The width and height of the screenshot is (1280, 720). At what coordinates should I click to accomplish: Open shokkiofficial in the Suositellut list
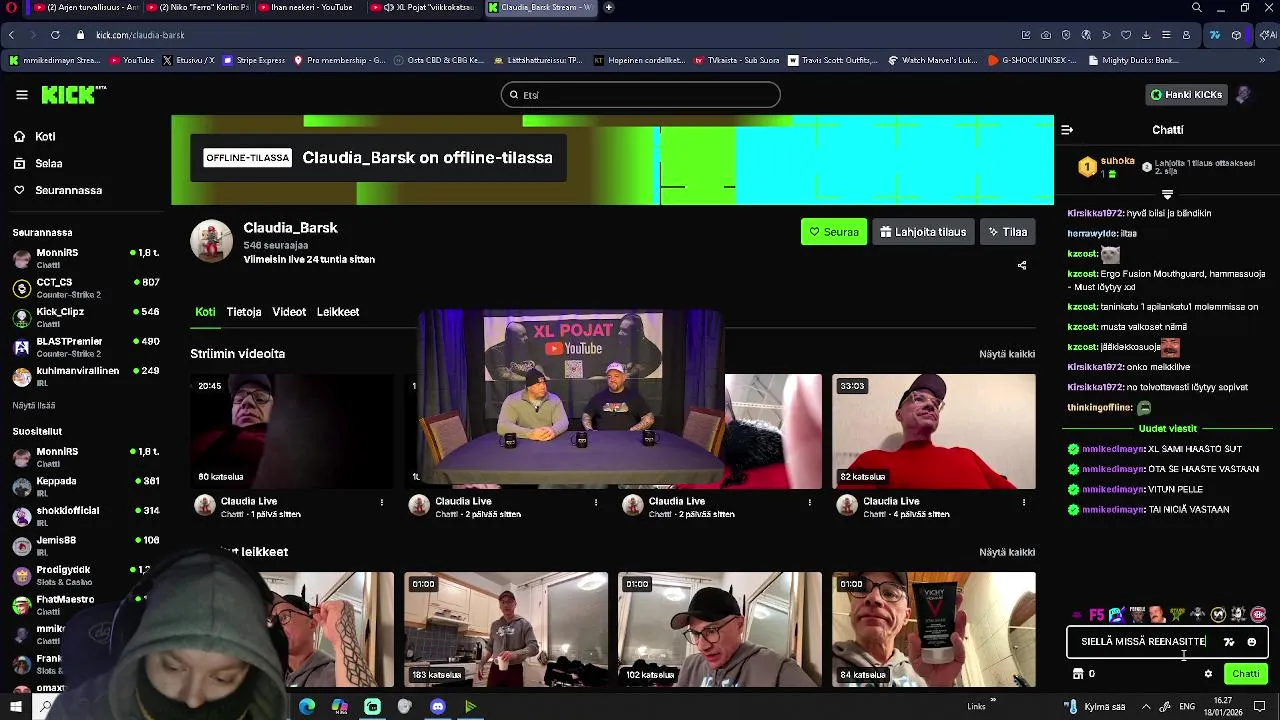click(x=85, y=516)
